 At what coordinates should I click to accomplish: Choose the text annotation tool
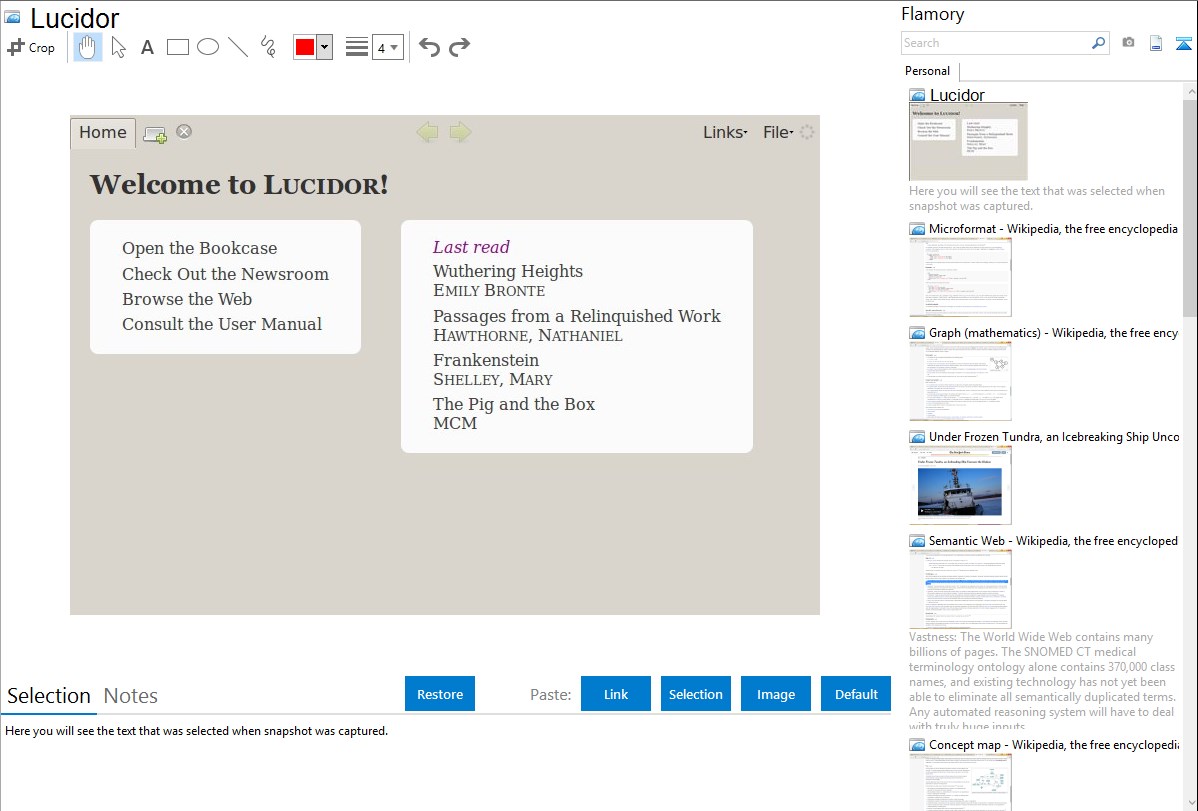tap(147, 47)
